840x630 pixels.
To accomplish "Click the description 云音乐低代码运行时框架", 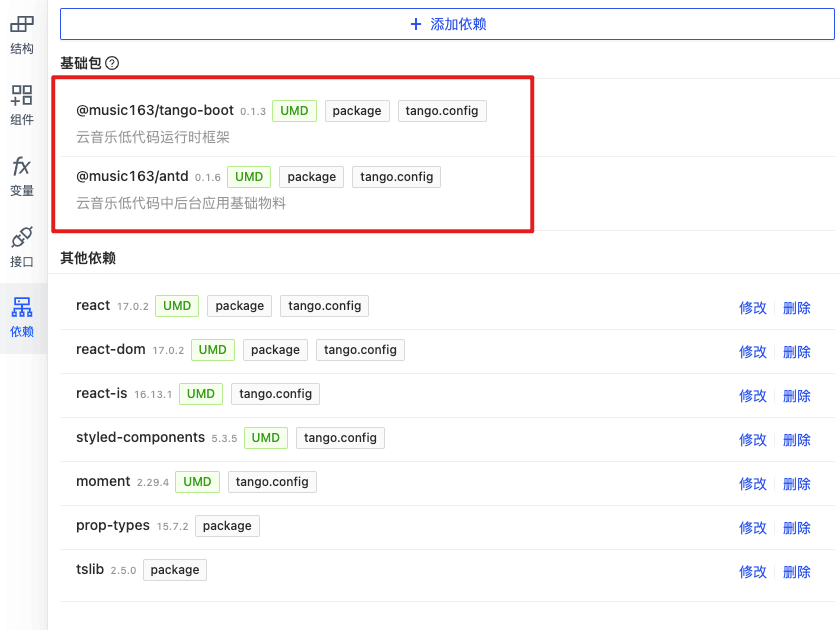I will coord(153,137).
